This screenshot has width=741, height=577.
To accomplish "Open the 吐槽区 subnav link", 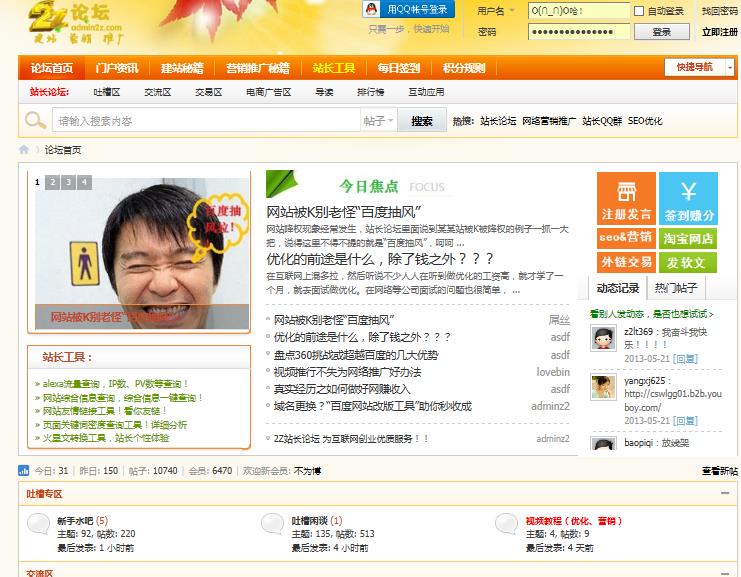I will pyautogui.click(x=106, y=92).
